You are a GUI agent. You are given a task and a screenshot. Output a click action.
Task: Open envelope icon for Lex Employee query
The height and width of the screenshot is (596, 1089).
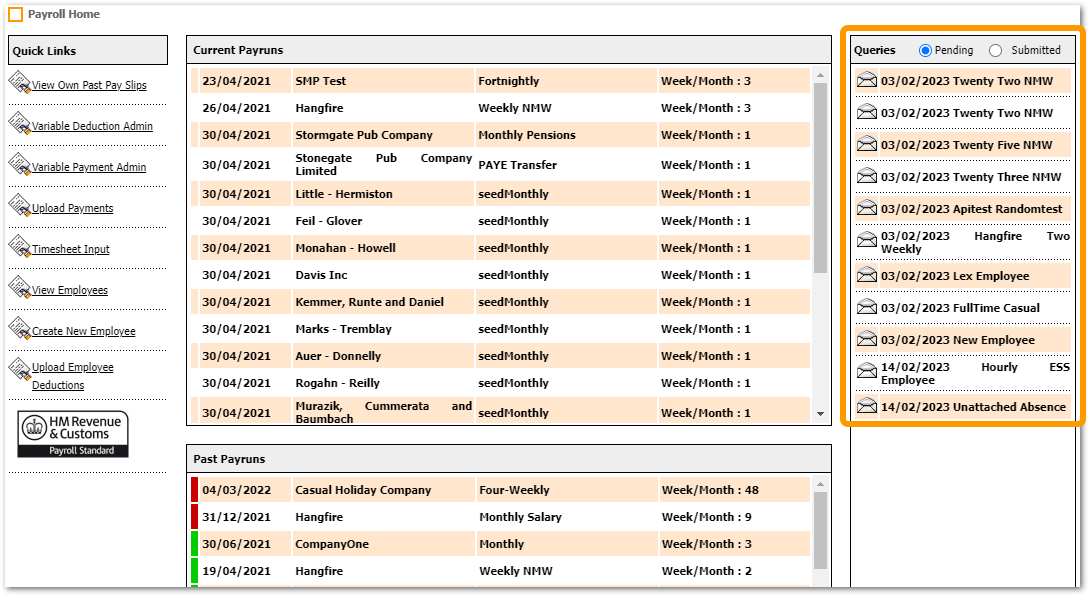click(x=867, y=276)
